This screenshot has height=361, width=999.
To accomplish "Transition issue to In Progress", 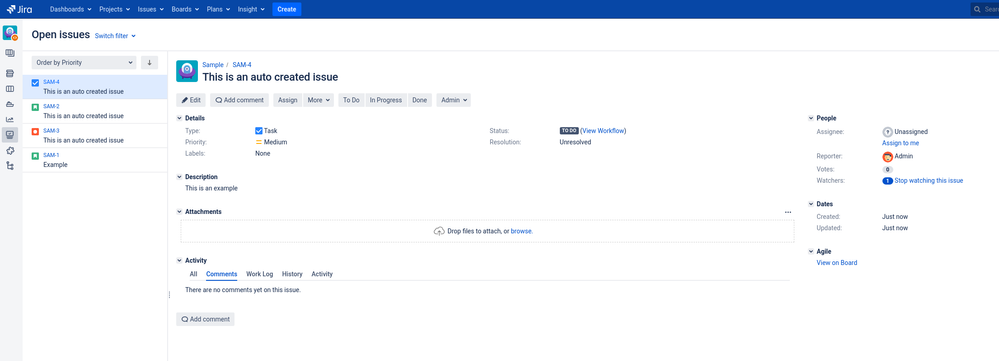I will [x=386, y=100].
